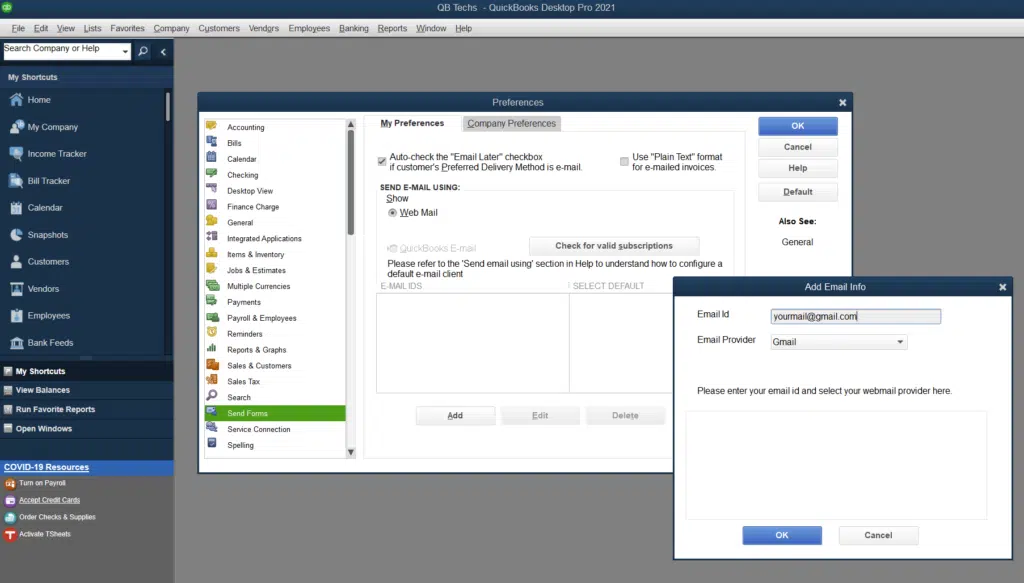This screenshot has height=583, width=1024.
Task: Click the Add email button
Action: (x=455, y=416)
